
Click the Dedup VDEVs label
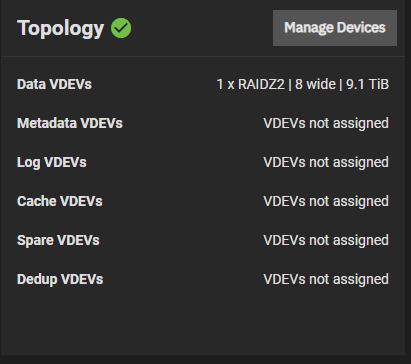tap(60, 280)
